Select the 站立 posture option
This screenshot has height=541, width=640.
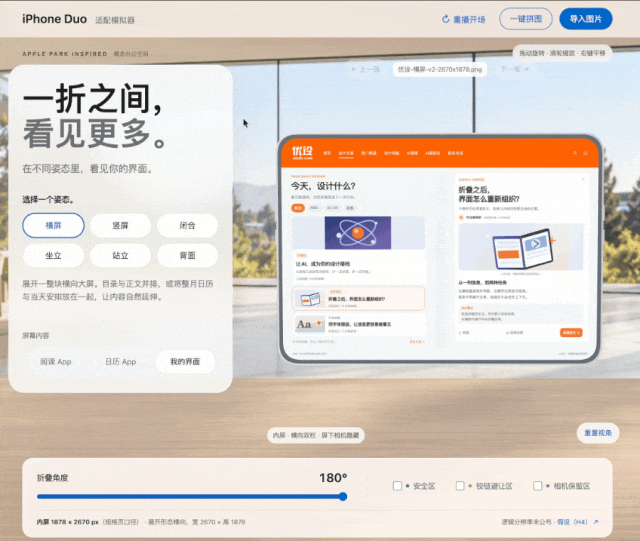click(x=120, y=256)
